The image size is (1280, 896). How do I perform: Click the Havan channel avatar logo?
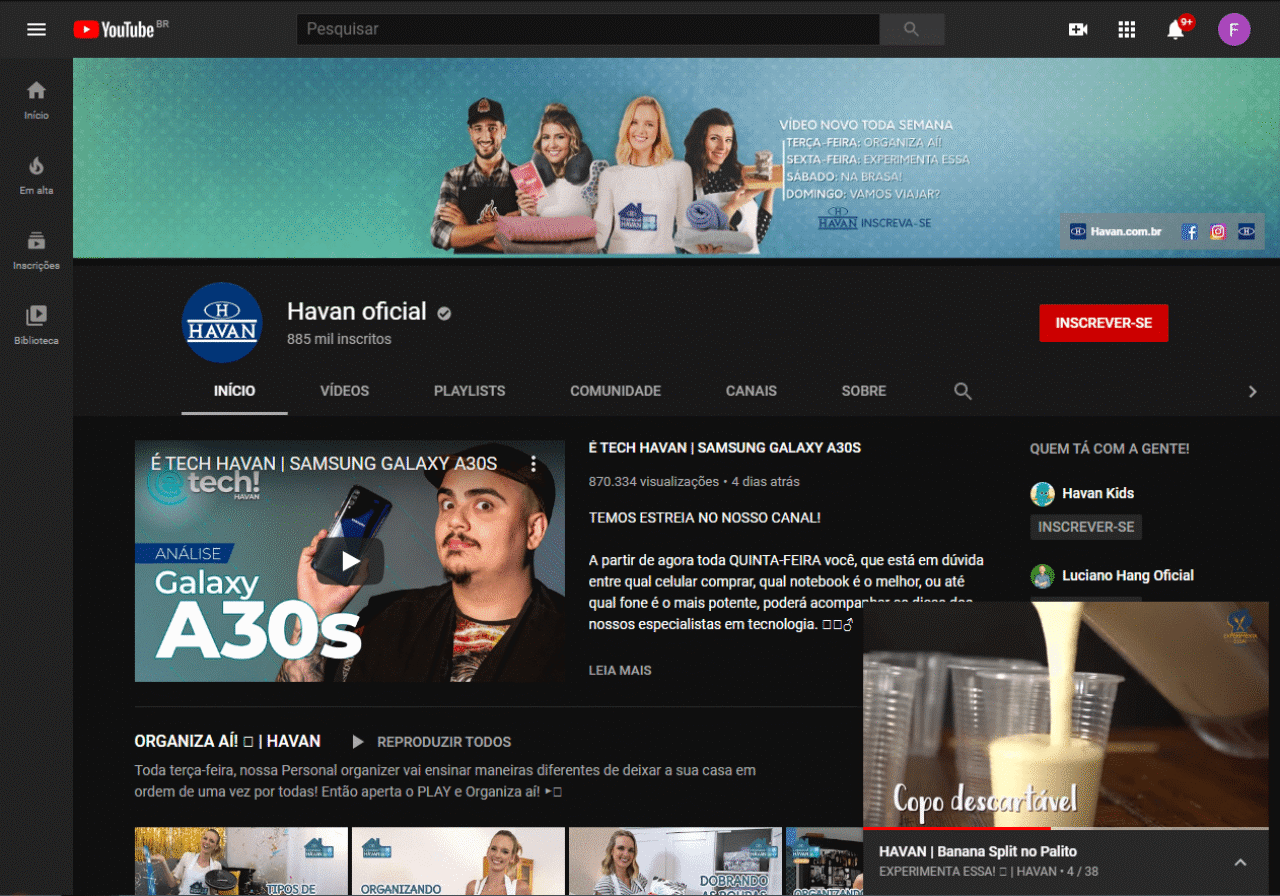tap(222, 322)
